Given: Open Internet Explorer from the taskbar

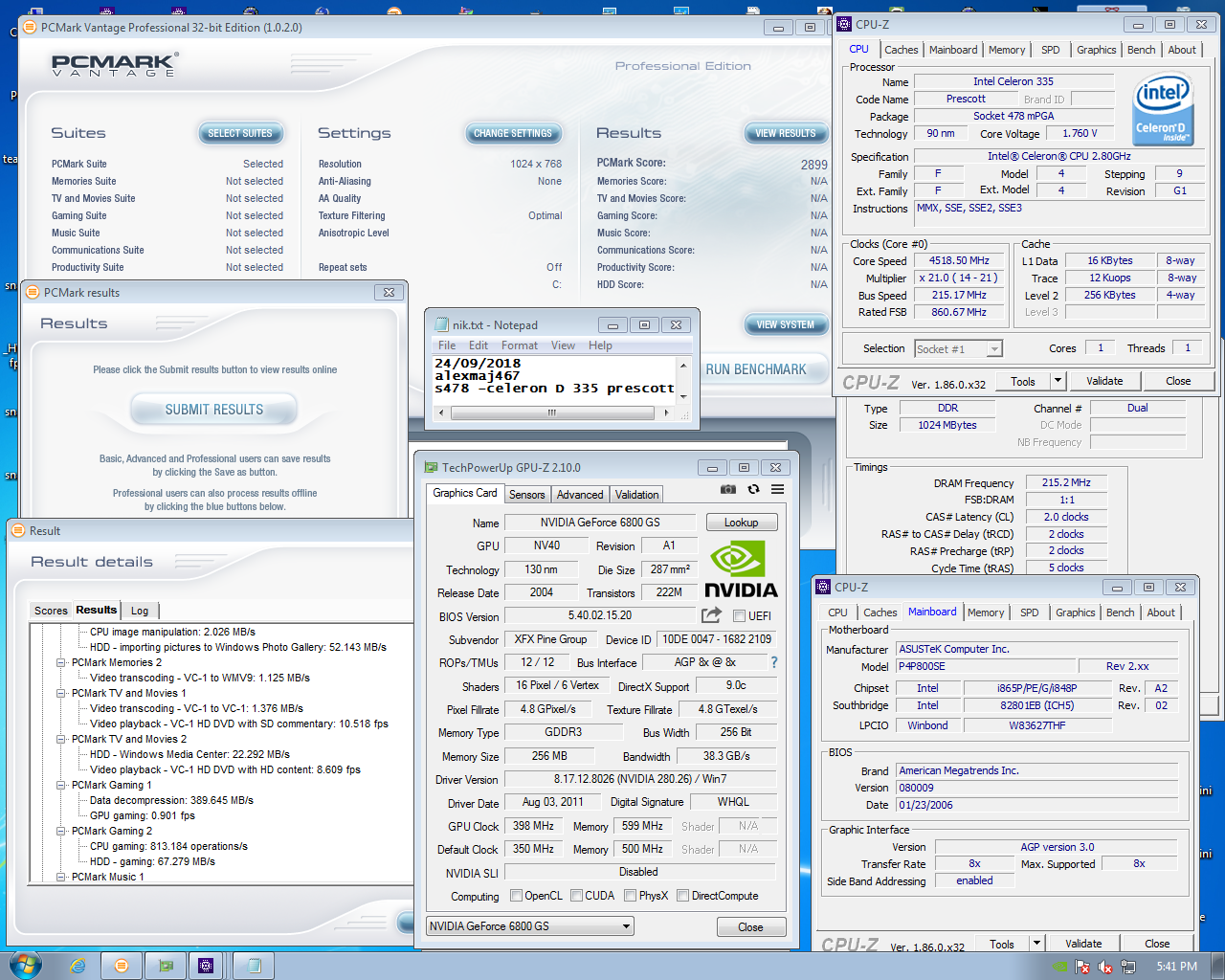Looking at the screenshot, I should point(78,966).
